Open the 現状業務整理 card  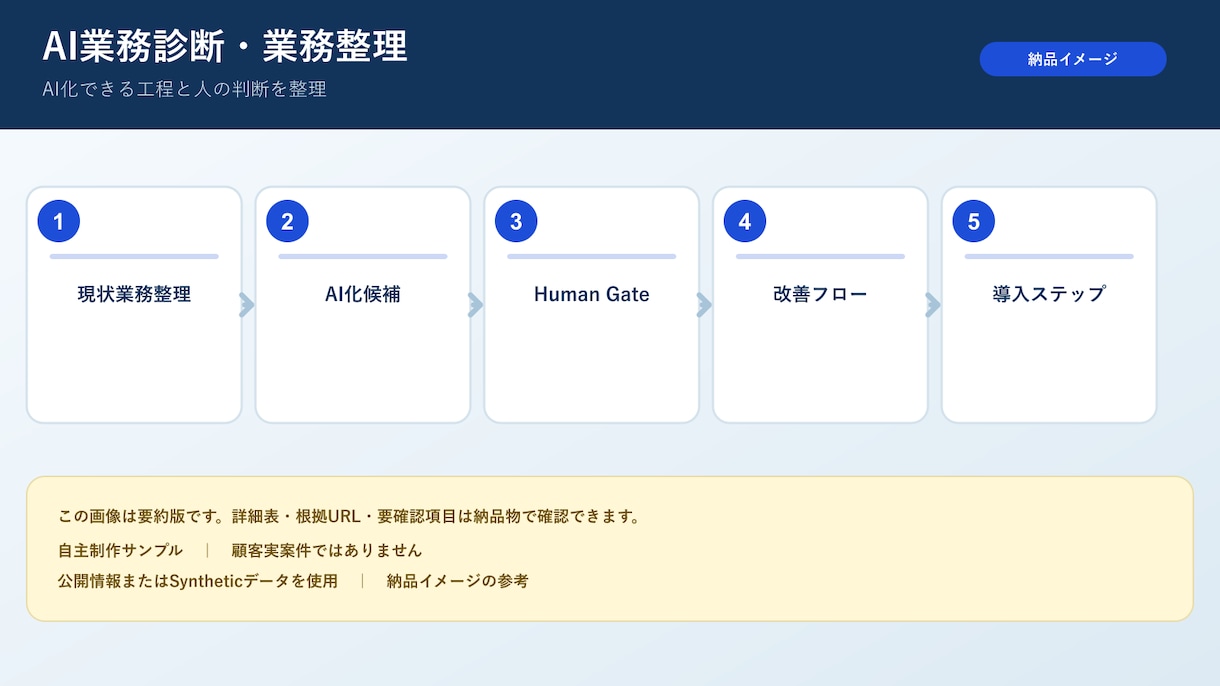point(134,305)
